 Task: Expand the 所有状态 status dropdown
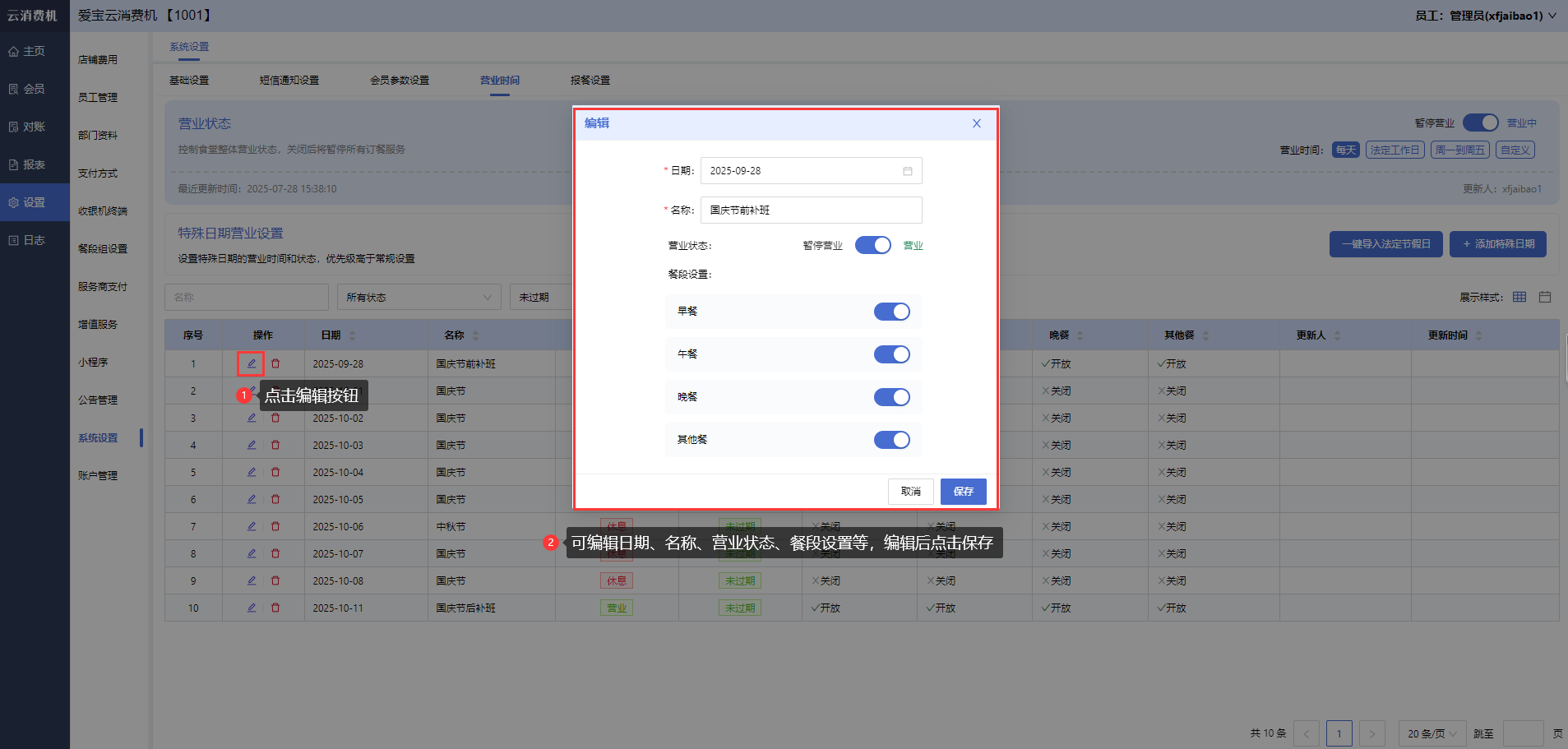(x=419, y=297)
